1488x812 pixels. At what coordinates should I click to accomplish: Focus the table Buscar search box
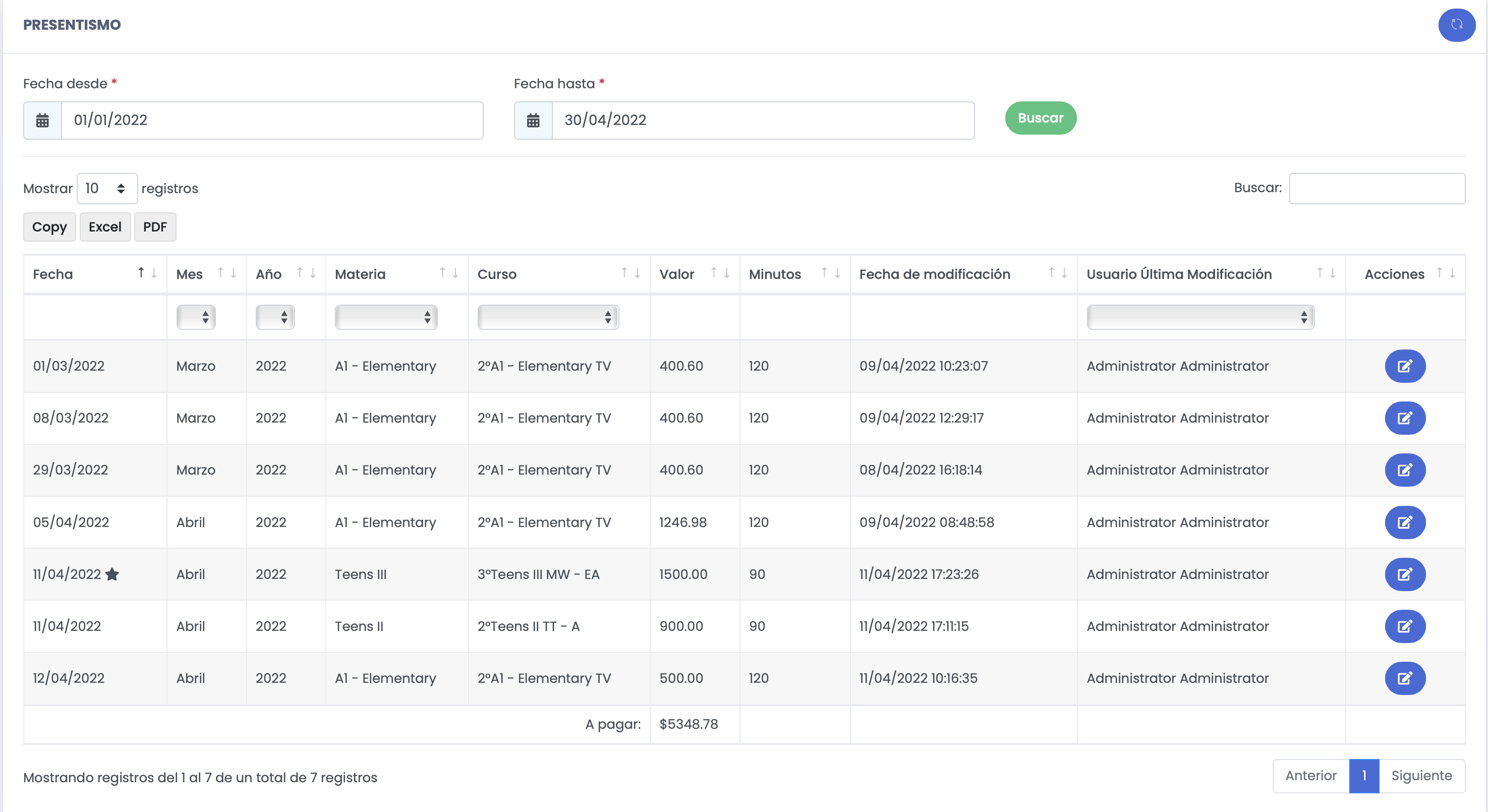point(1377,189)
